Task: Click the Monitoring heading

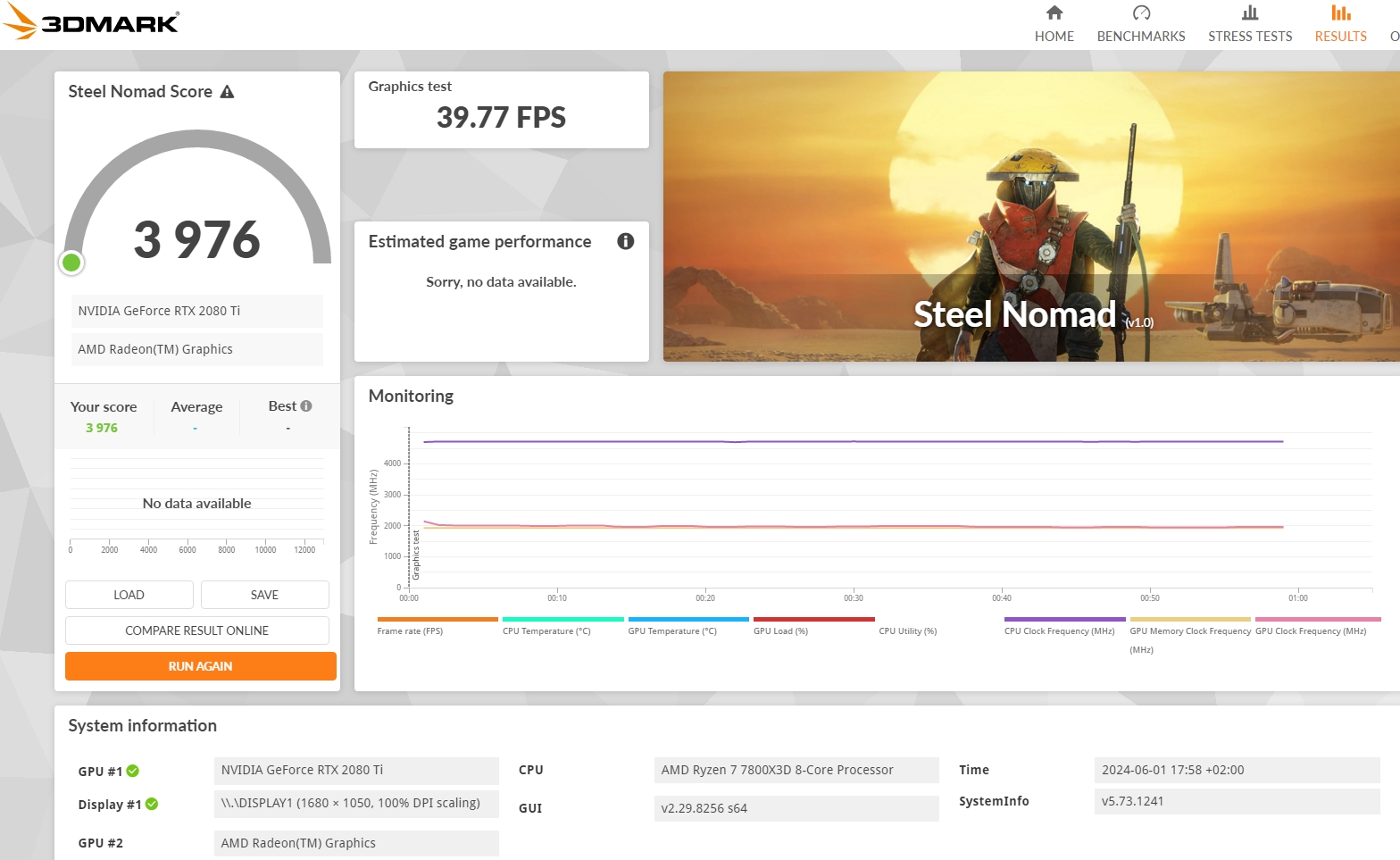Action: pyautogui.click(x=411, y=396)
